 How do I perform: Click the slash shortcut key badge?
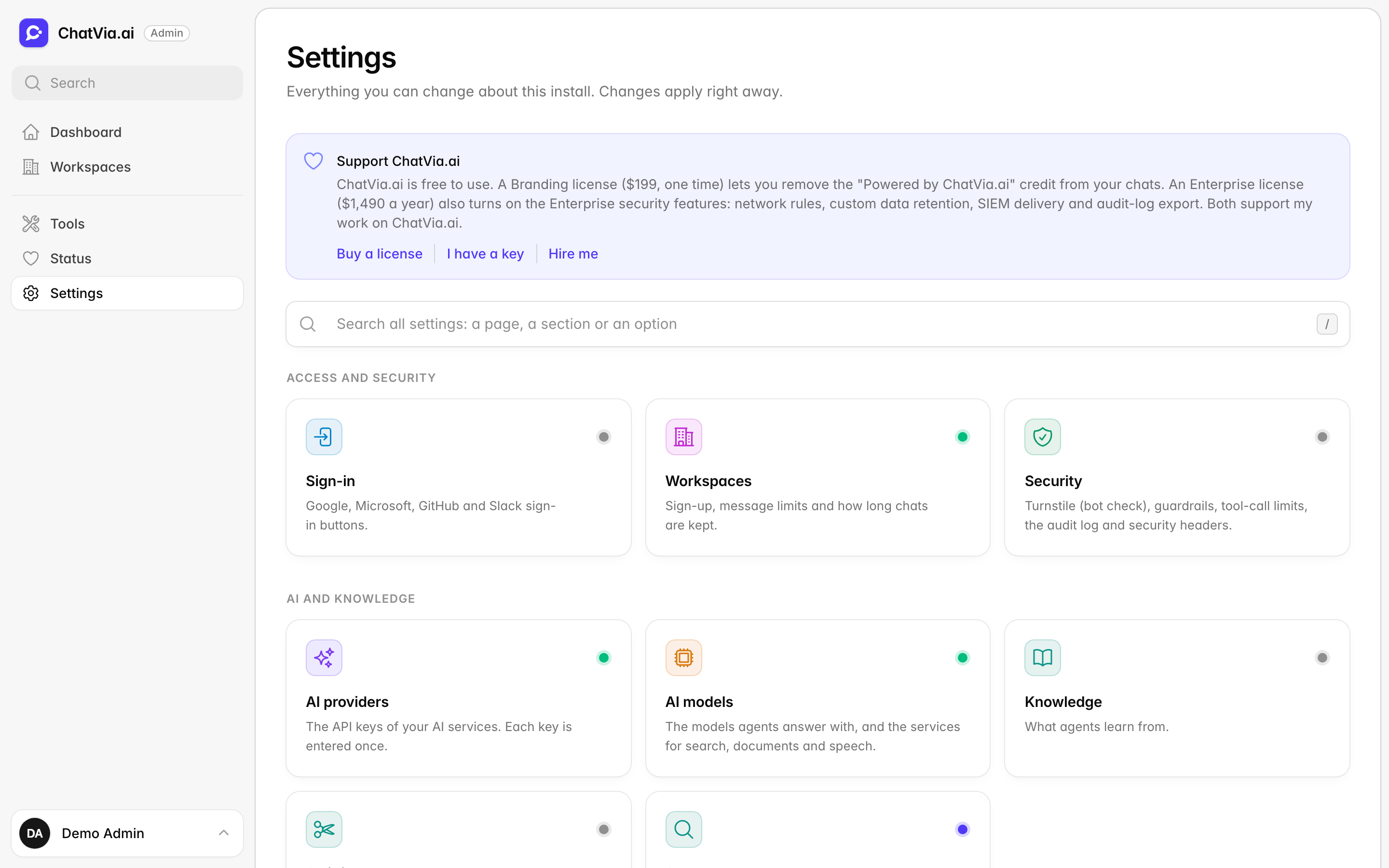click(x=1326, y=325)
